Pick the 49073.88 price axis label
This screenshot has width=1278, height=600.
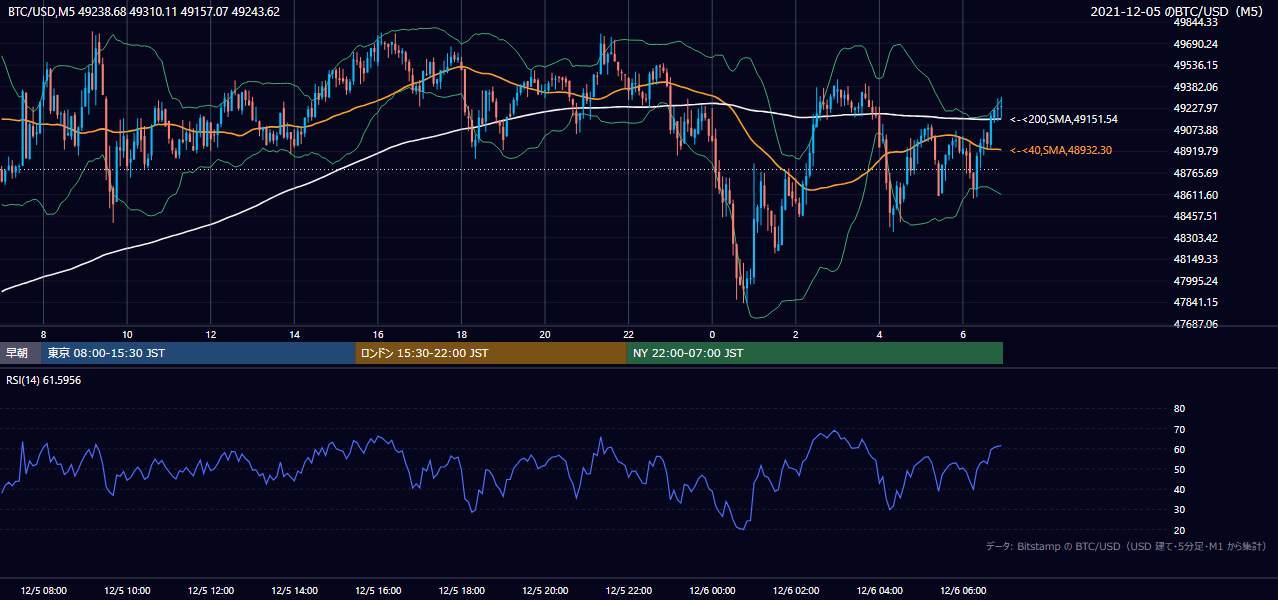(1194, 130)
